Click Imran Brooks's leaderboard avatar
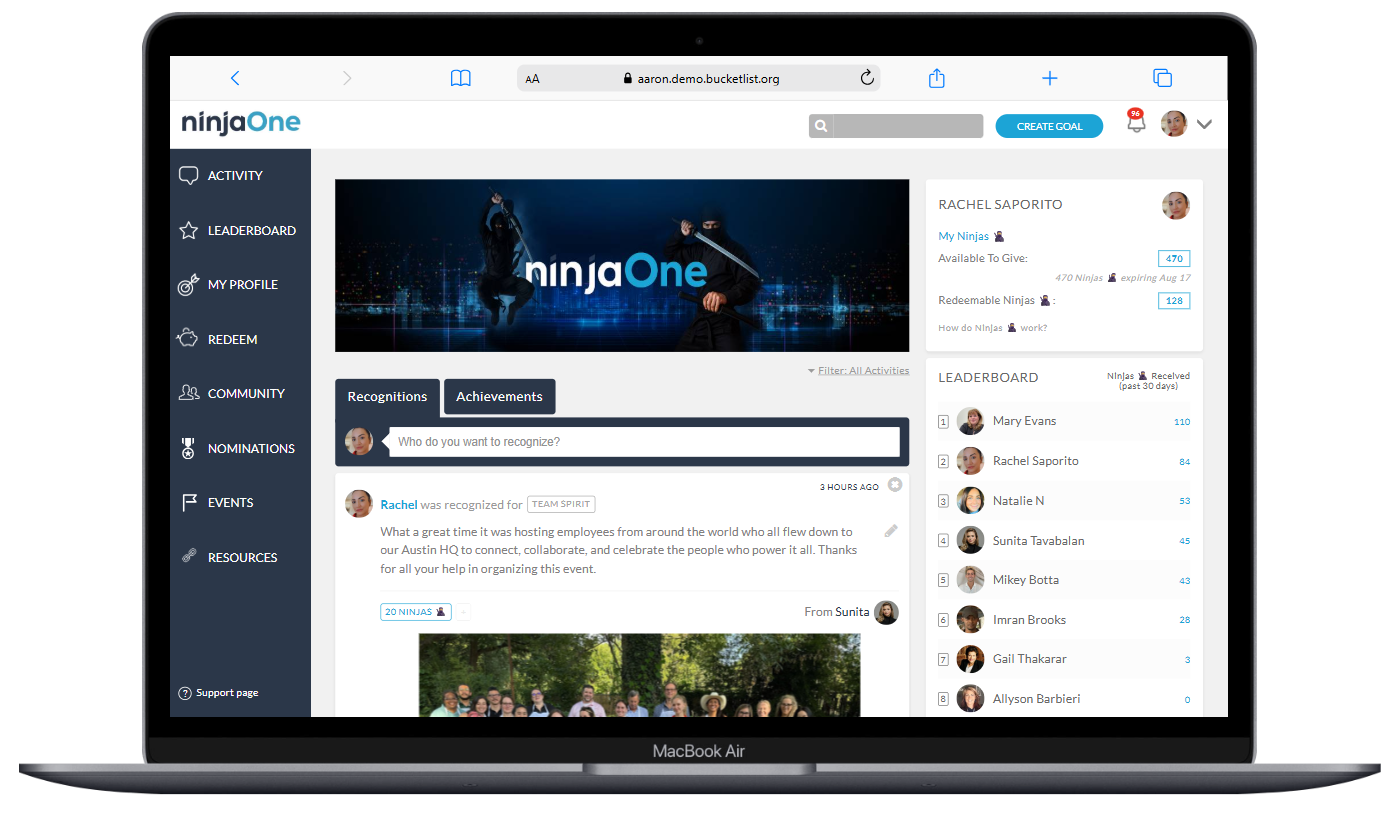Image resolution: width=1386 pixels, height=813 pixels. pos(970,620)
